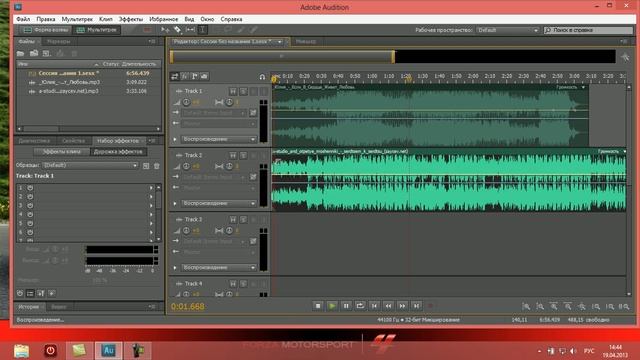The width and height of the screenshot is (640, 360).
Task: Open Track 3 automation mode dropdown
Action: coord(219,267)
